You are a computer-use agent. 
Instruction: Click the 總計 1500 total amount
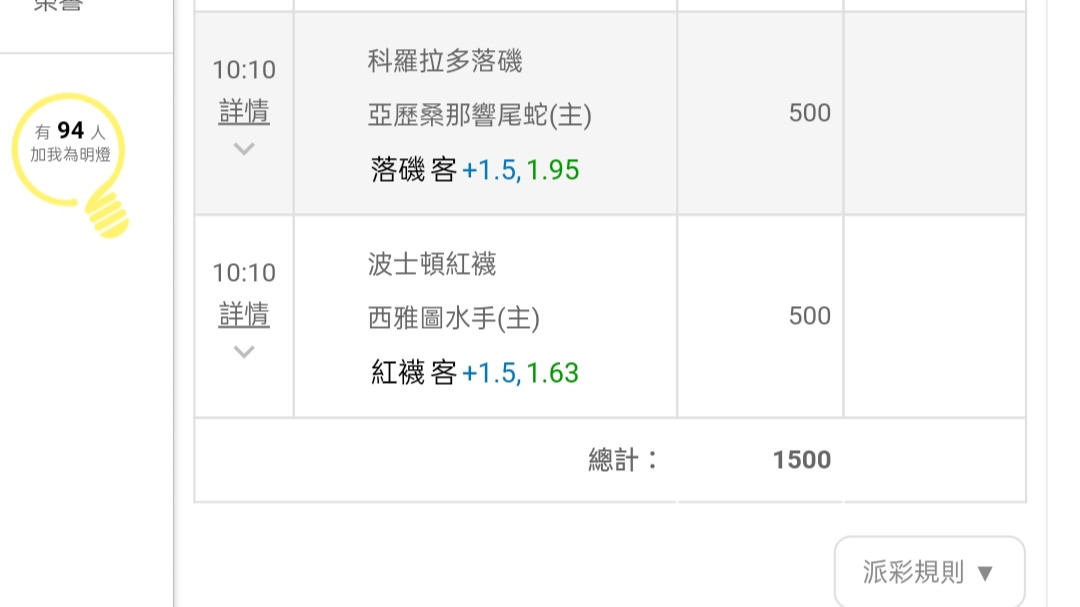[802, 460]
